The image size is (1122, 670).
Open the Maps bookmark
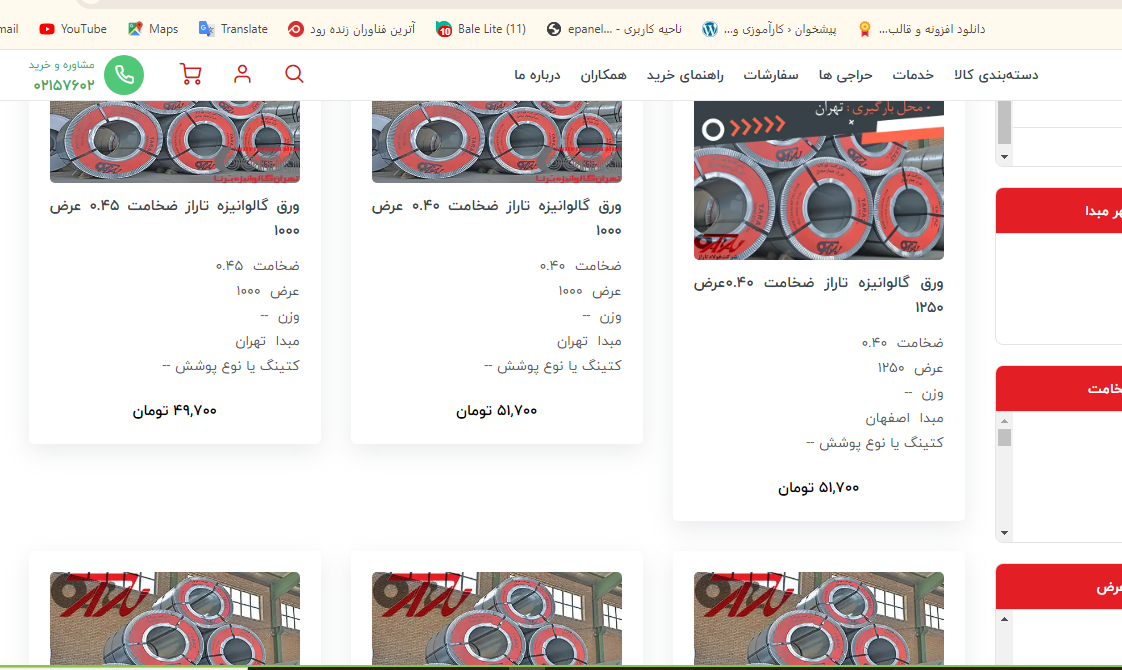(x=153, y=29)
